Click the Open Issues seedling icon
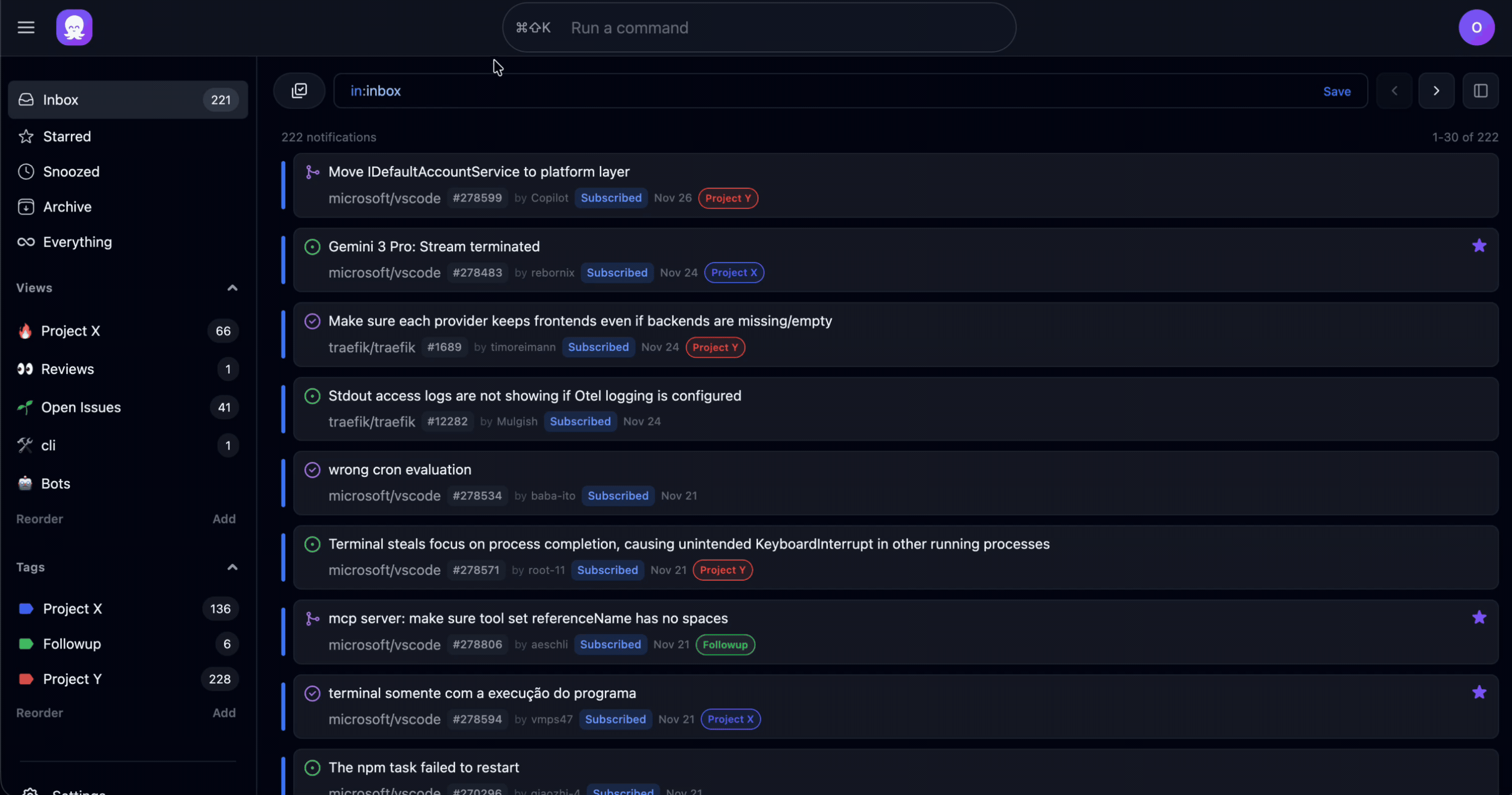Screen dimensions: 1512x795 coord(25,407)
